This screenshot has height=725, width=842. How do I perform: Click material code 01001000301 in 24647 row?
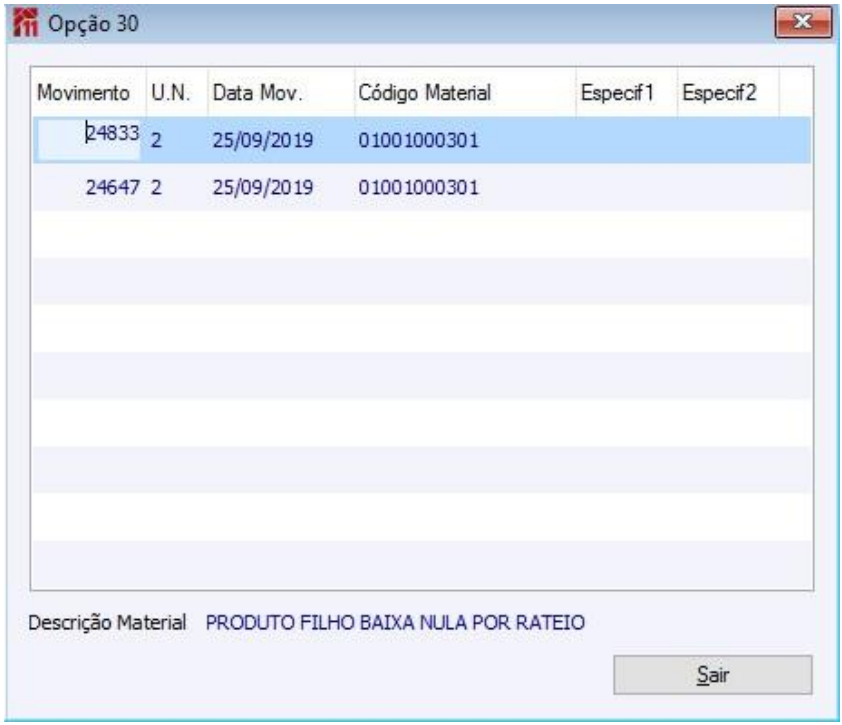[418, 187]
